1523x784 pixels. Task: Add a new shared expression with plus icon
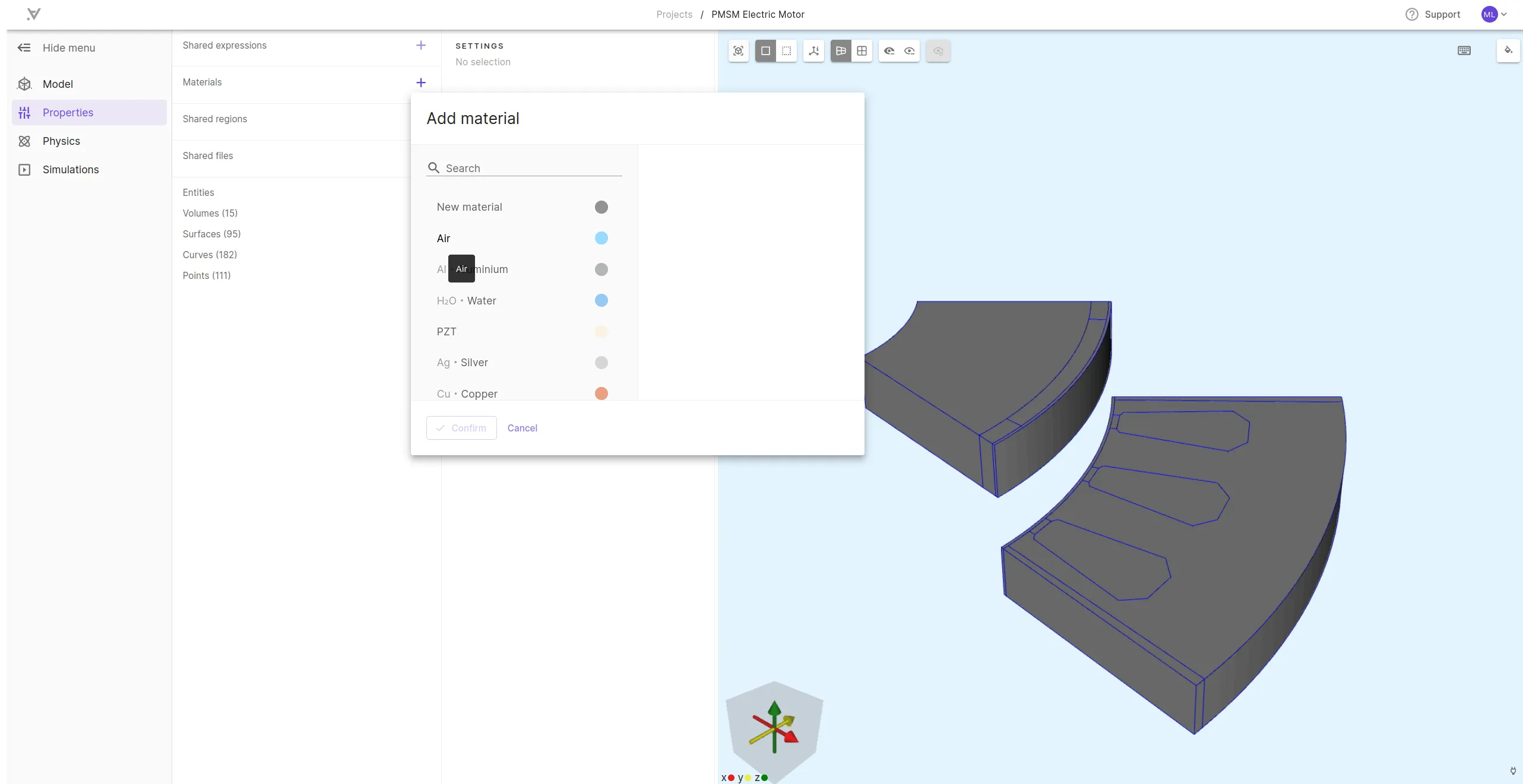421,45
